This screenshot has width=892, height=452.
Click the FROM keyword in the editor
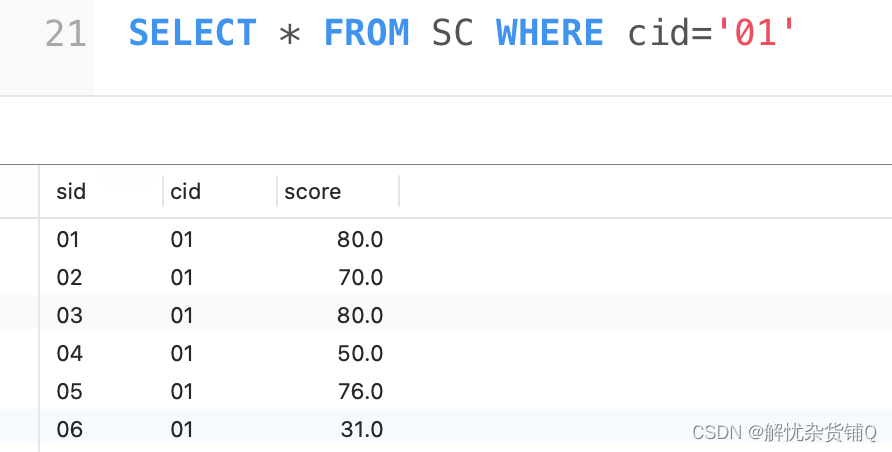pos(366,34)
